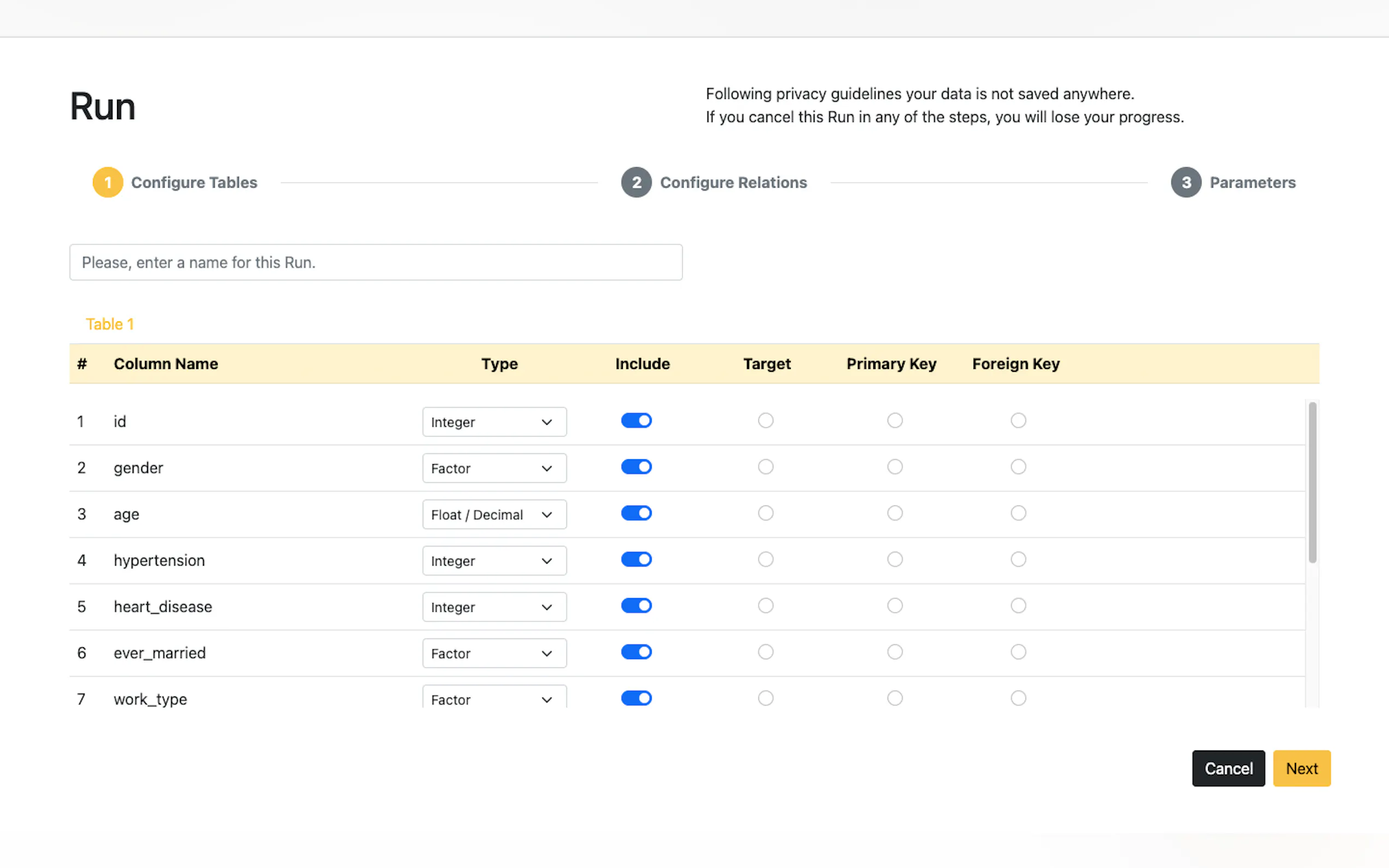
Task: Turn off Include for heart_disease
Action: 636,606
